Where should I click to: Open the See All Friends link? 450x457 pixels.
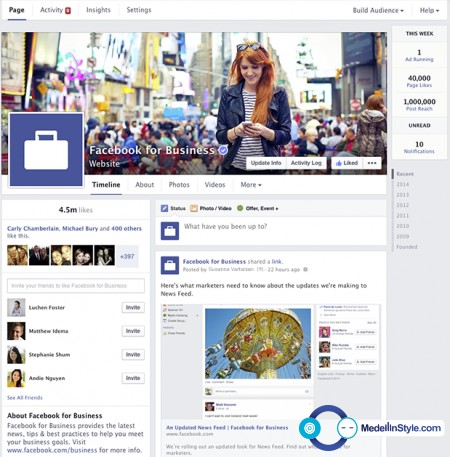click(25, 398)
